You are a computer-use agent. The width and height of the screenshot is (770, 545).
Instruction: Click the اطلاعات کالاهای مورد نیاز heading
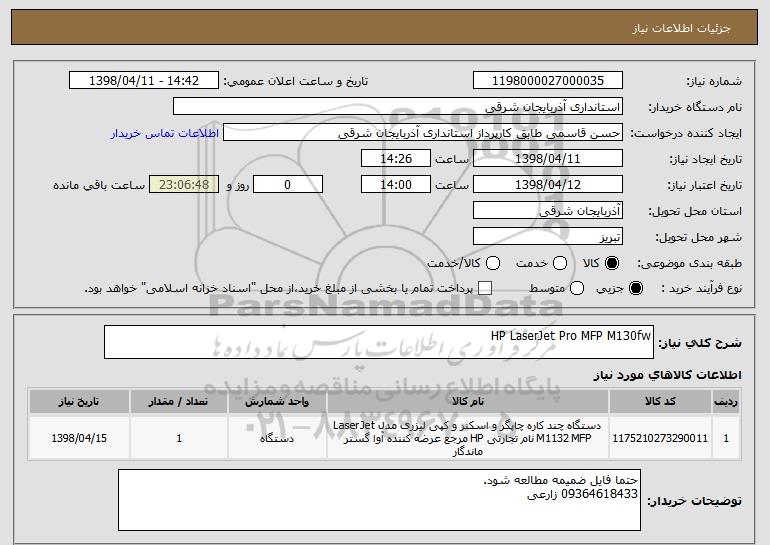tap(667, 375)
